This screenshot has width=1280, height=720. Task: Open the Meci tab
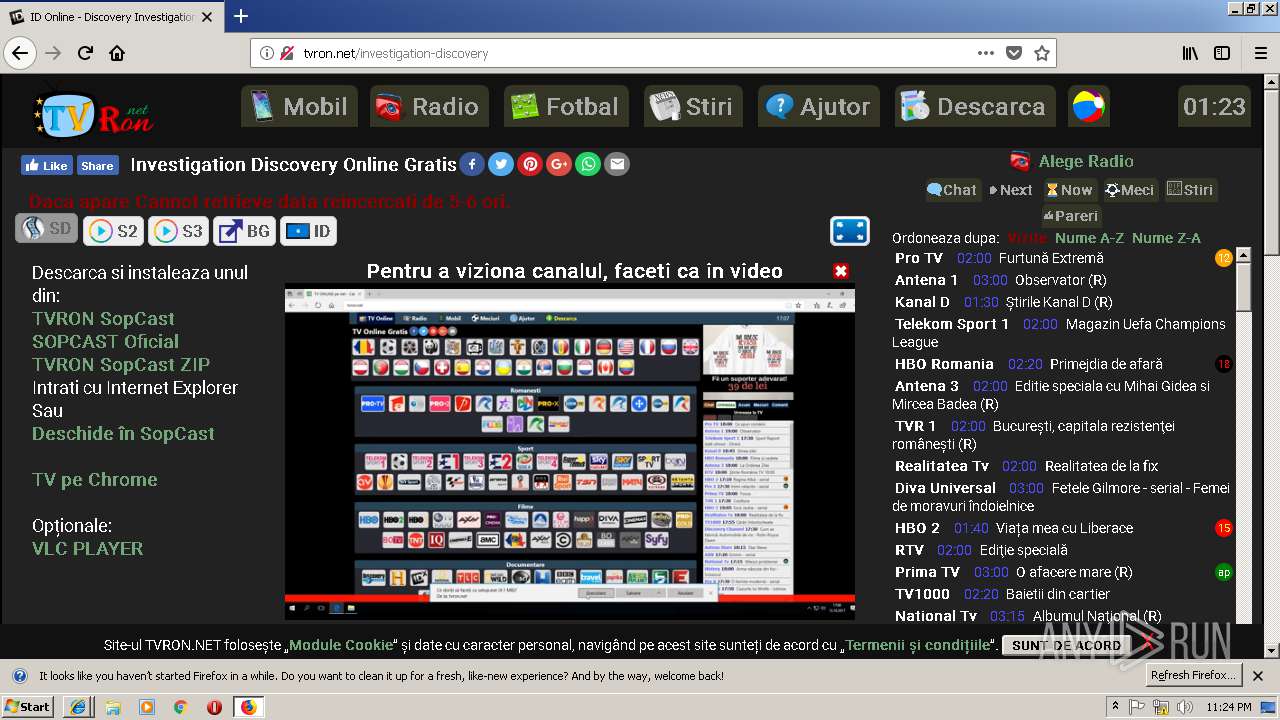[1130, 190]
